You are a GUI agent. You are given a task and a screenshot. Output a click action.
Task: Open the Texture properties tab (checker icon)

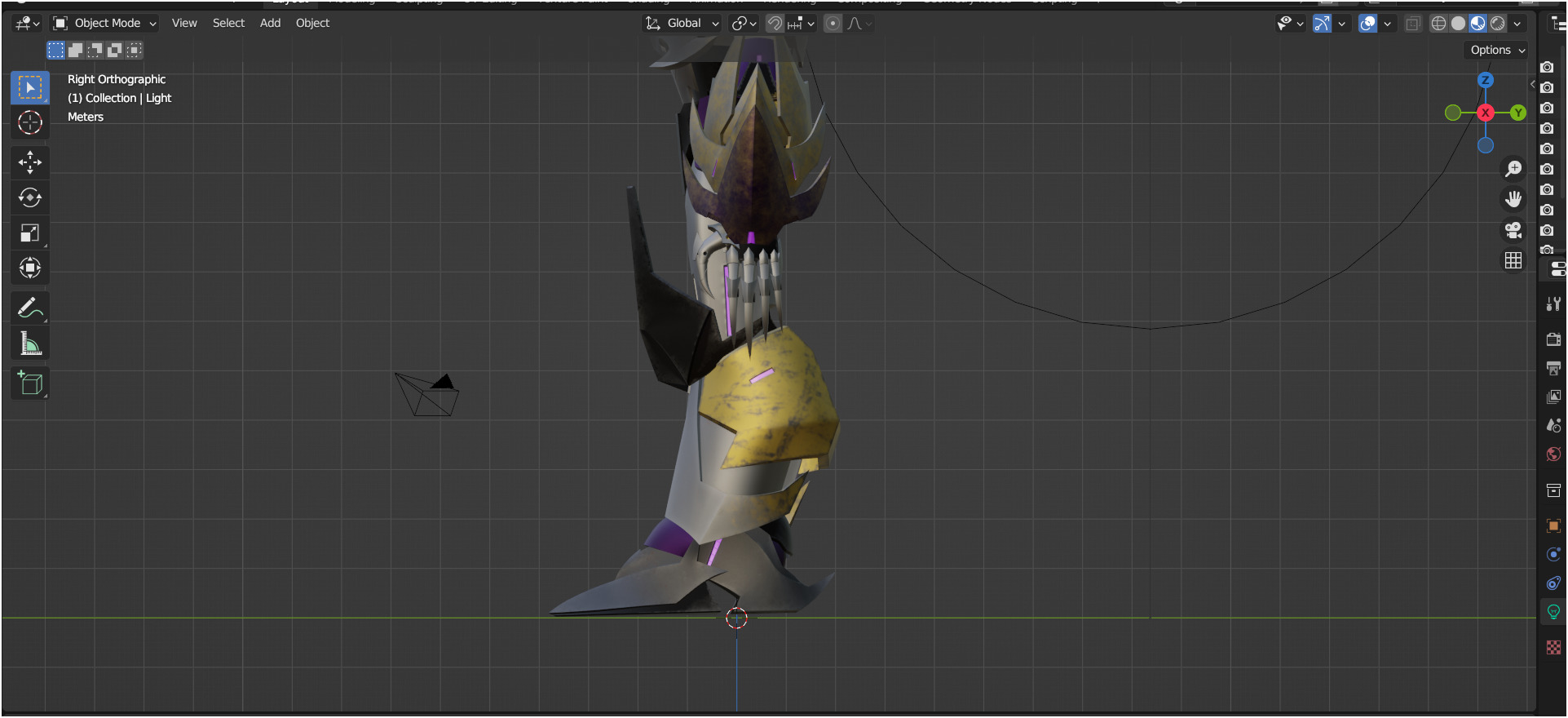(x=1553, y=648)
